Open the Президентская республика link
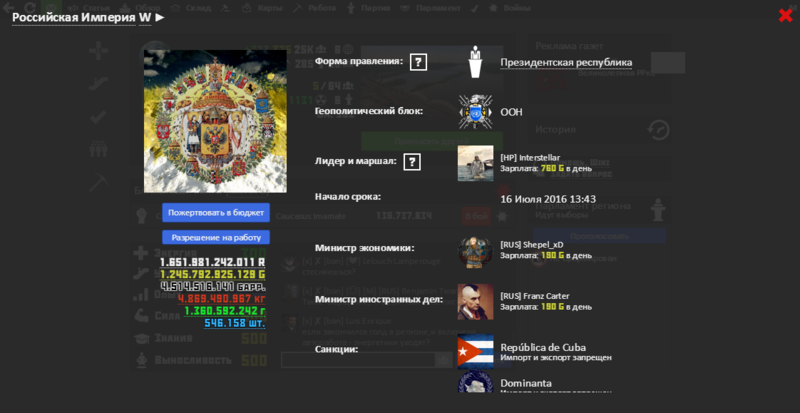 click(x=566, y=62)
